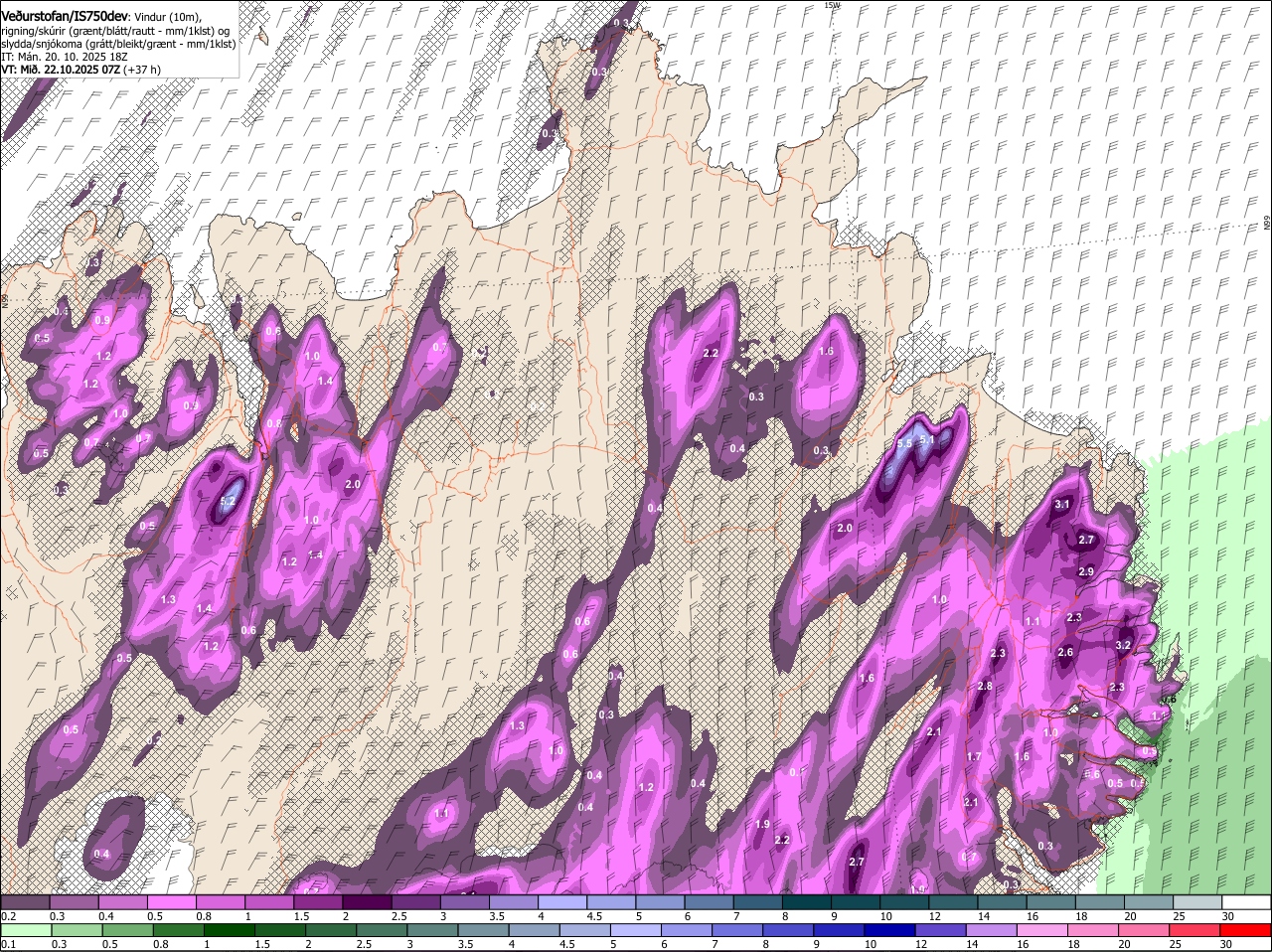Viewport: 1272px width, 952px height.
Task: Click upper legend swatch between 2 and 2.5
Action: point(367,902)
